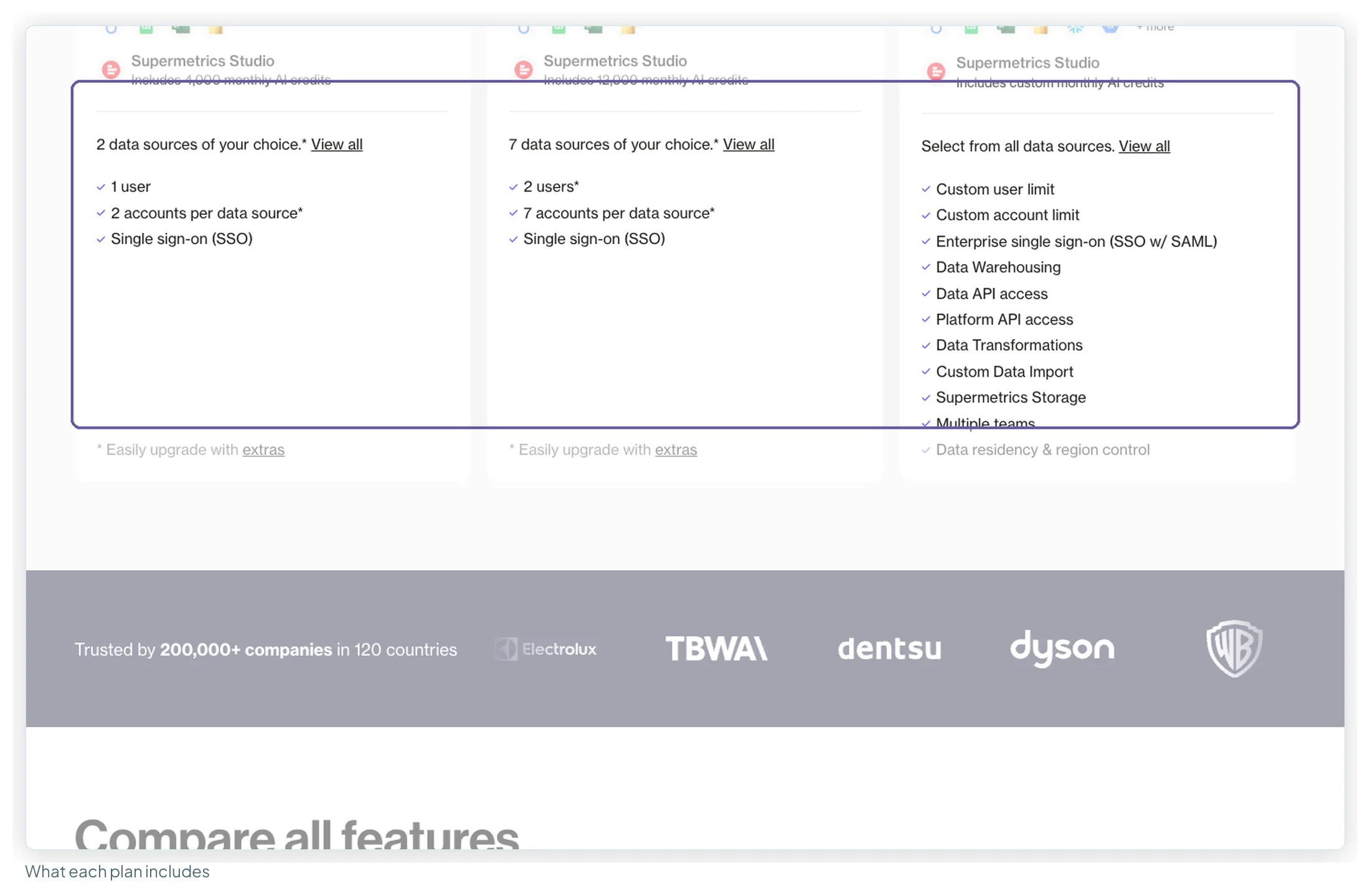
Task: Click 'Single sign-on (SSO)' in the 2 users plan
Action: [x=594, y=239]
